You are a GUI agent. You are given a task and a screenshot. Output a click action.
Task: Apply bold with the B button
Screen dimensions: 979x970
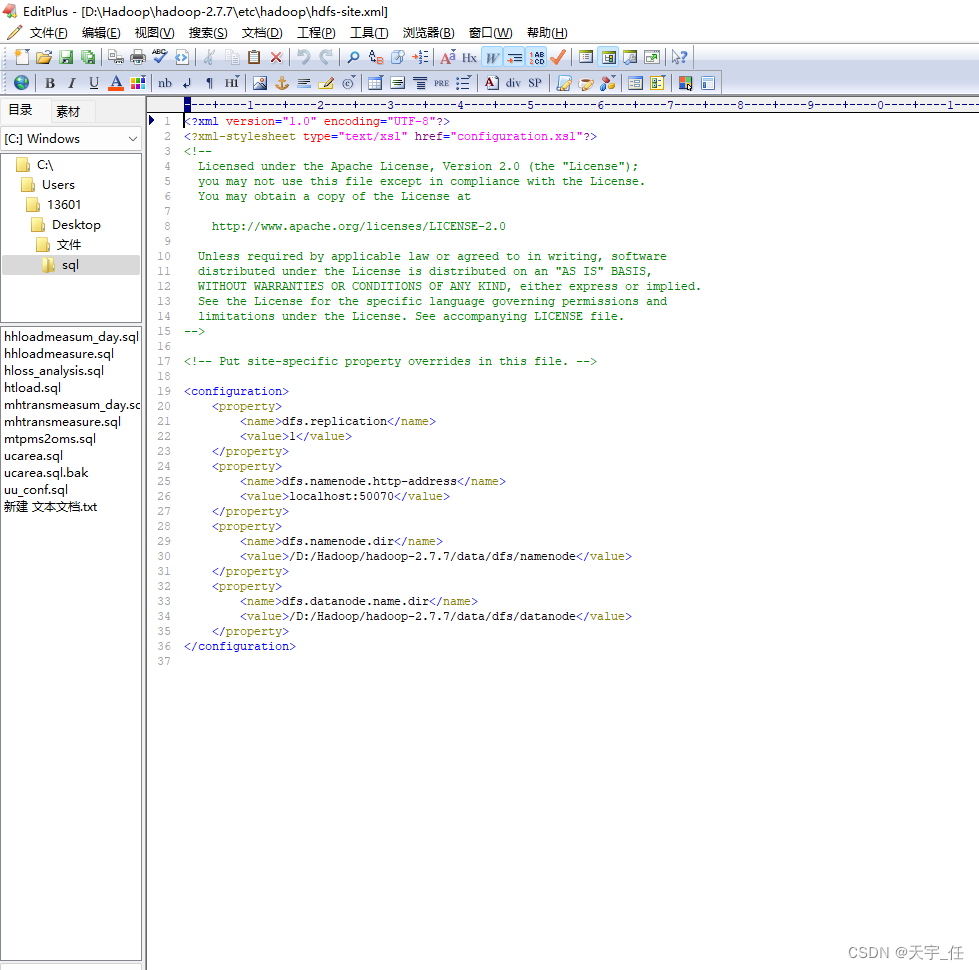coord(50,83)
